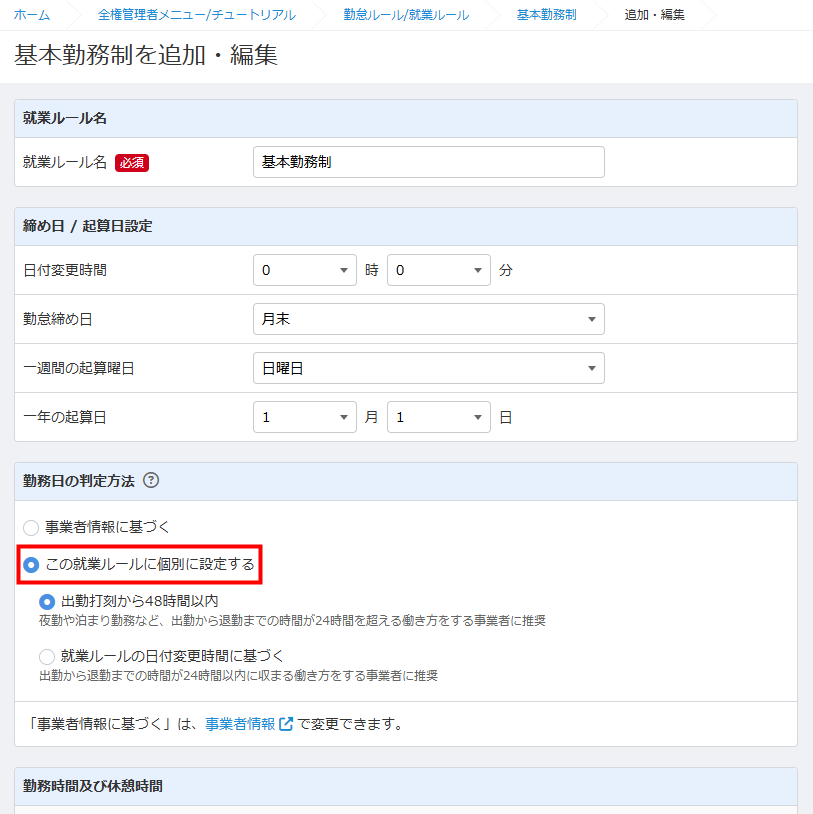The height and width of the screenshot is (814, 813).
Task: Expand the 勤怠締め日 dropdown showing 月末
Action: [428, 319]
